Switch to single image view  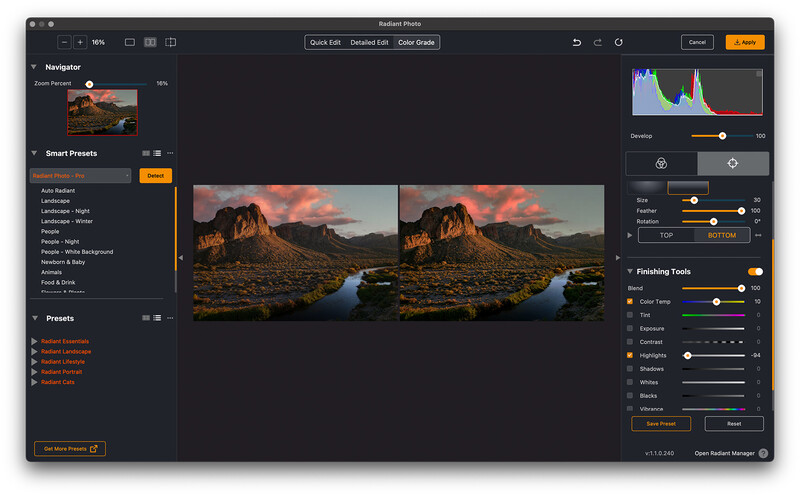[x=130, y=42]
